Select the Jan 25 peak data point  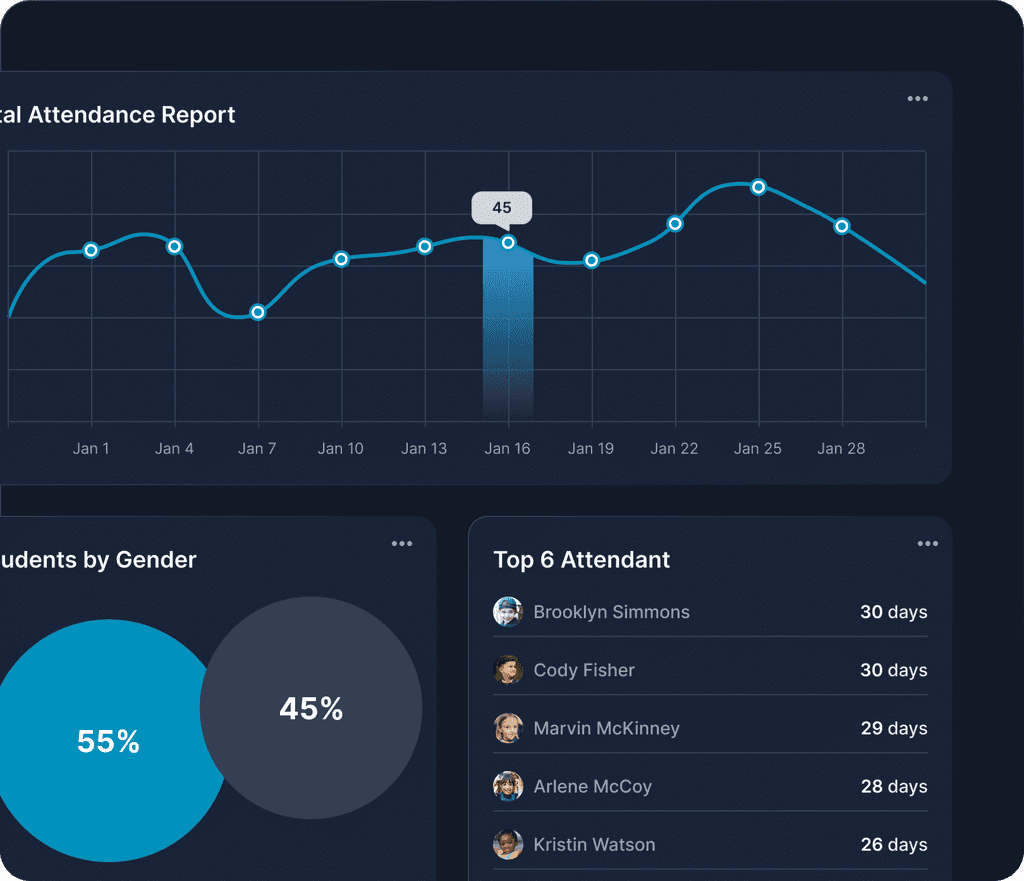point(758,186)
